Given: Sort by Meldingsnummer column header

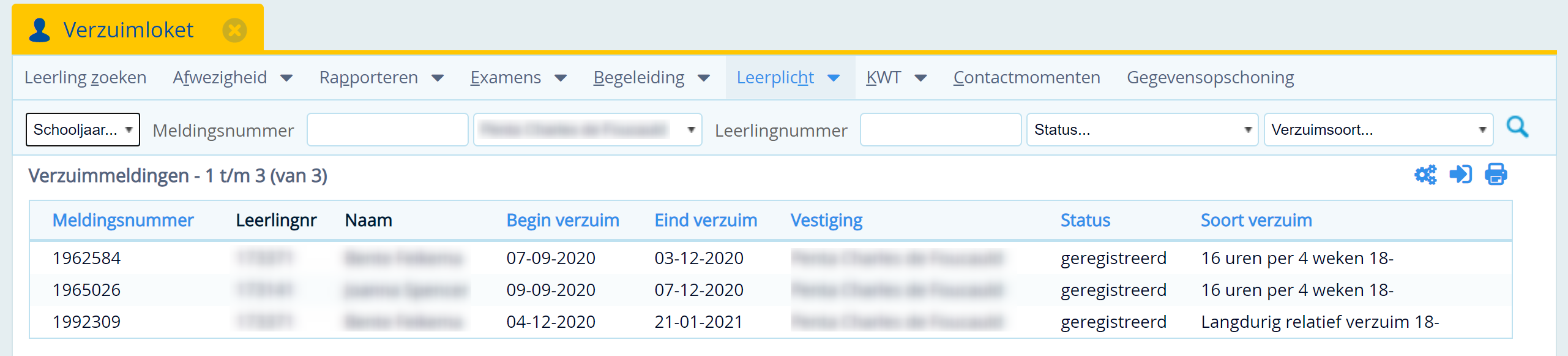Looking at the screenshot, I should pyautogui.click(x=123, y=221).
